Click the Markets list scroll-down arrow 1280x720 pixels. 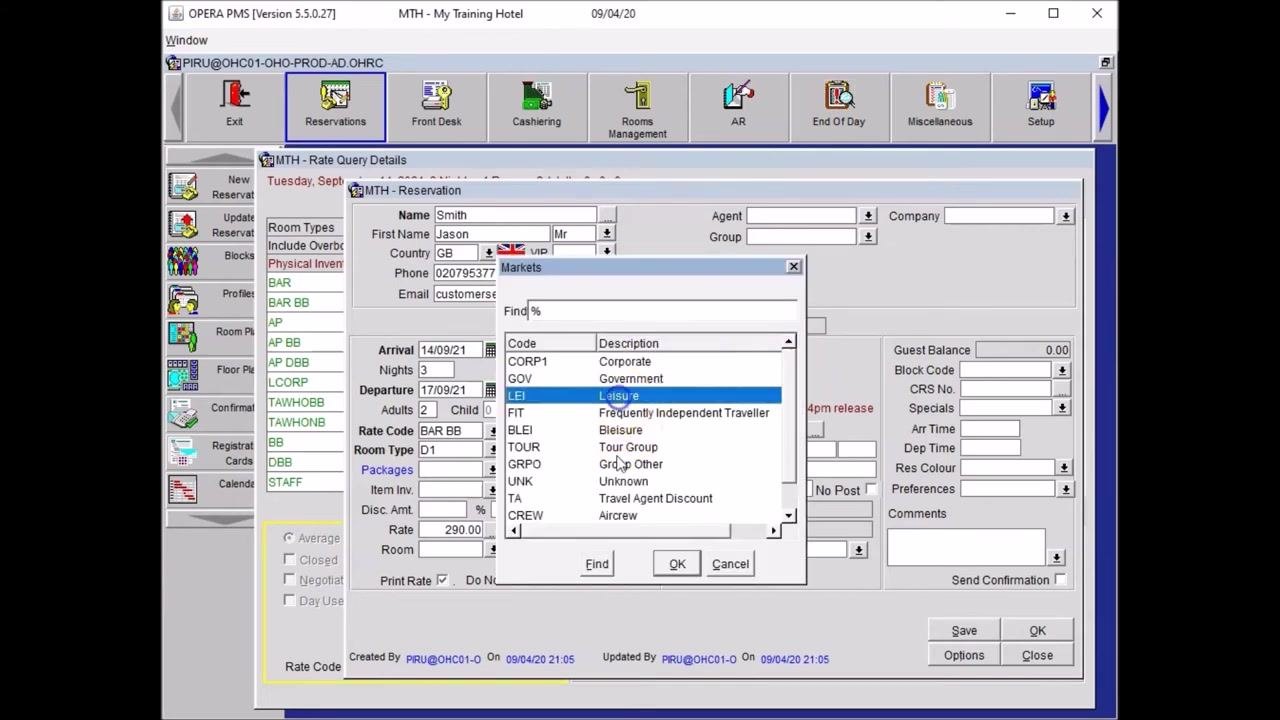(x=789, y=515)
